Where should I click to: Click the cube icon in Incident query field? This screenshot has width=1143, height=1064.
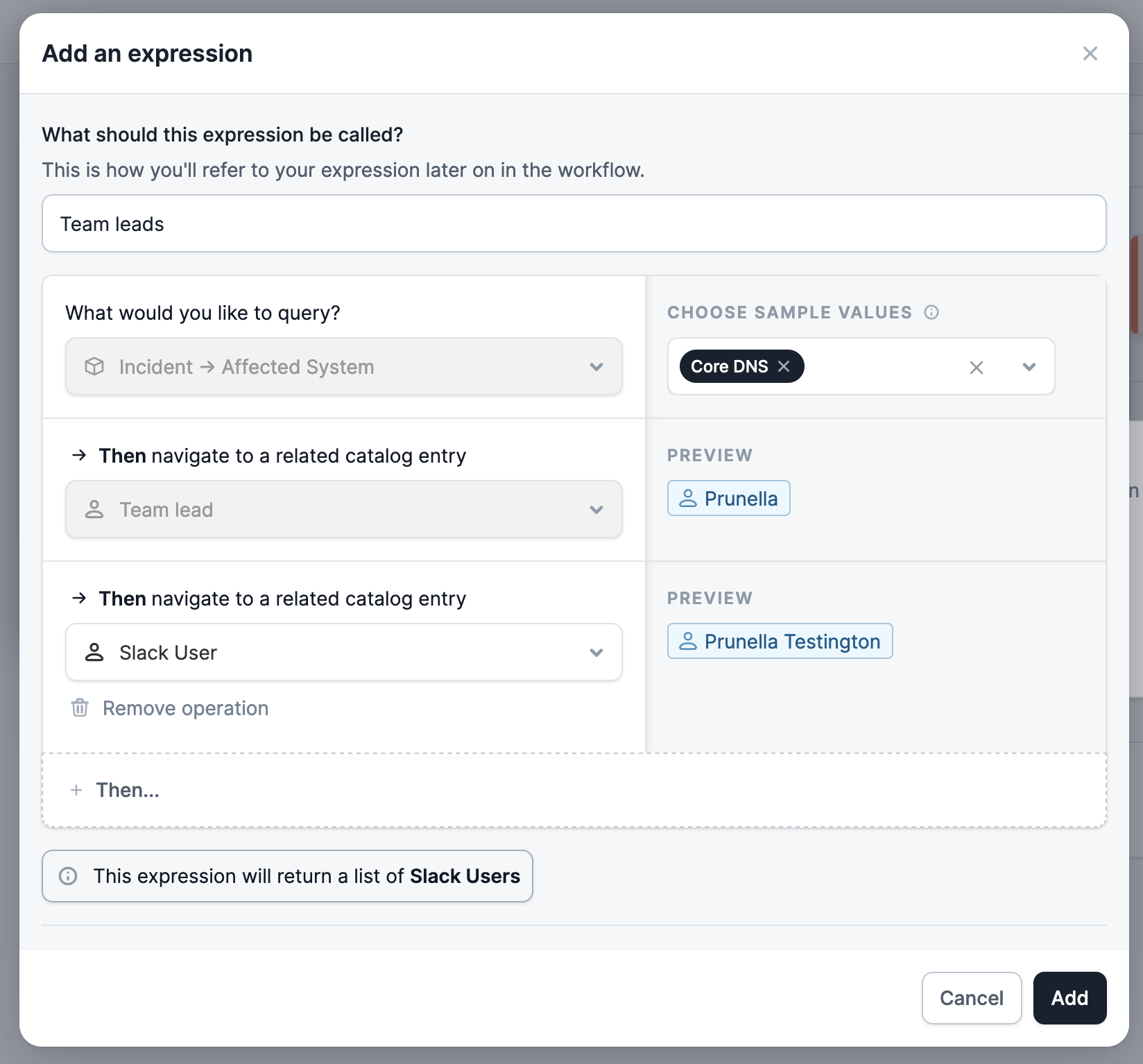[x=94, y=366]
